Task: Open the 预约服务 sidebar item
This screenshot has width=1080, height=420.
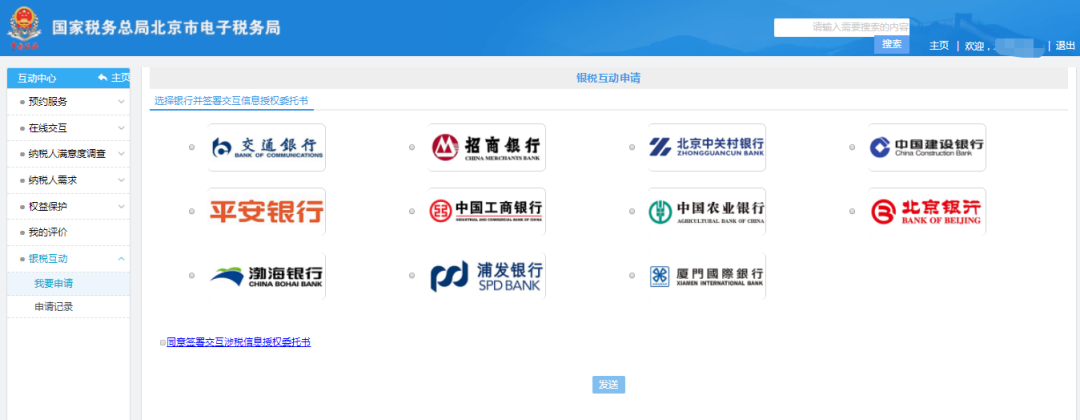Action: pos(69,101)
